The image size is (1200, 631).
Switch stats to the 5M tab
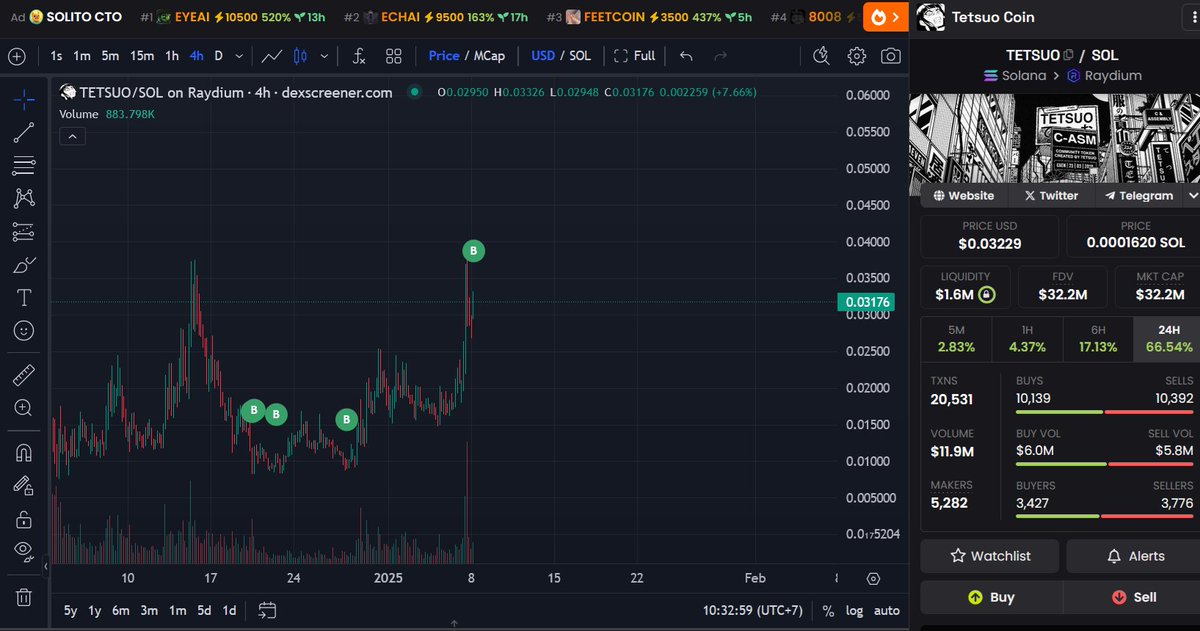[956, 339]
